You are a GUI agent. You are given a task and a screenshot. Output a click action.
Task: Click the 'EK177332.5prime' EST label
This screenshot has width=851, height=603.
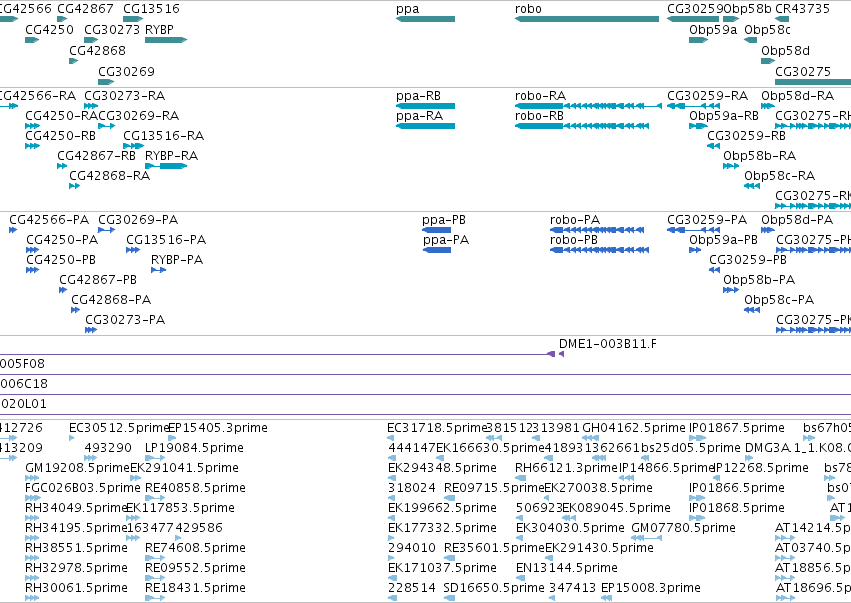[x=442, y=528]
